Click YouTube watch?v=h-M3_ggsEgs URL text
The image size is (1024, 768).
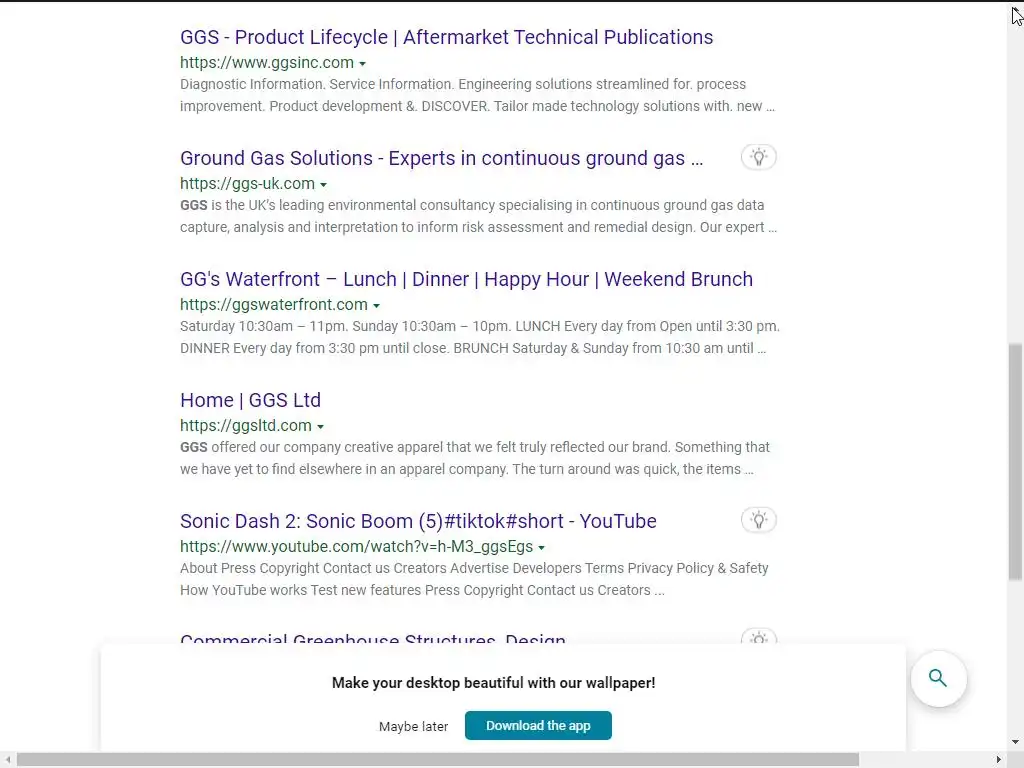[357, 547]
